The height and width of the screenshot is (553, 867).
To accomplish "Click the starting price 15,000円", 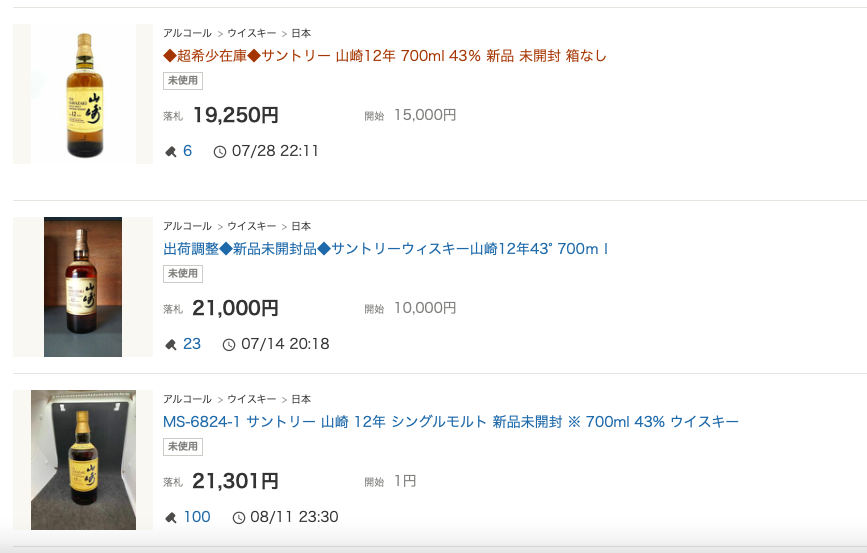I will 425,115.
